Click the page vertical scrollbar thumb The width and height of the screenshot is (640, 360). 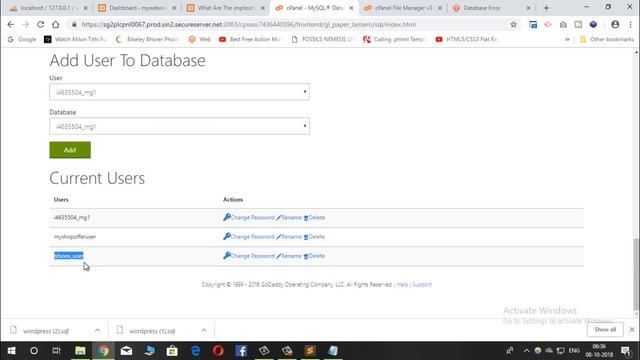click(x=636, y=274)
